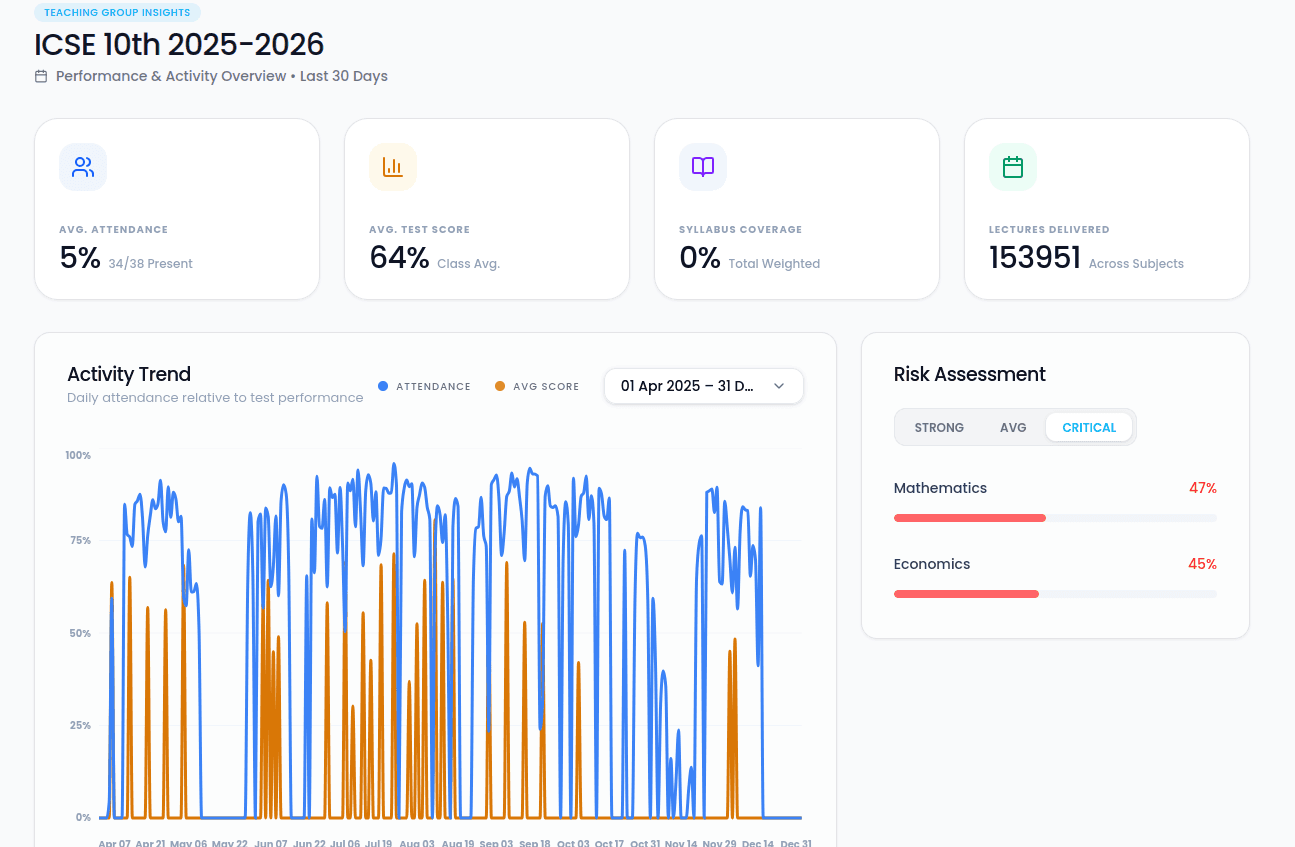Click the Mathematics subject label
Image resolution: width=1295 pixels, height=847 pixels.
940,488
